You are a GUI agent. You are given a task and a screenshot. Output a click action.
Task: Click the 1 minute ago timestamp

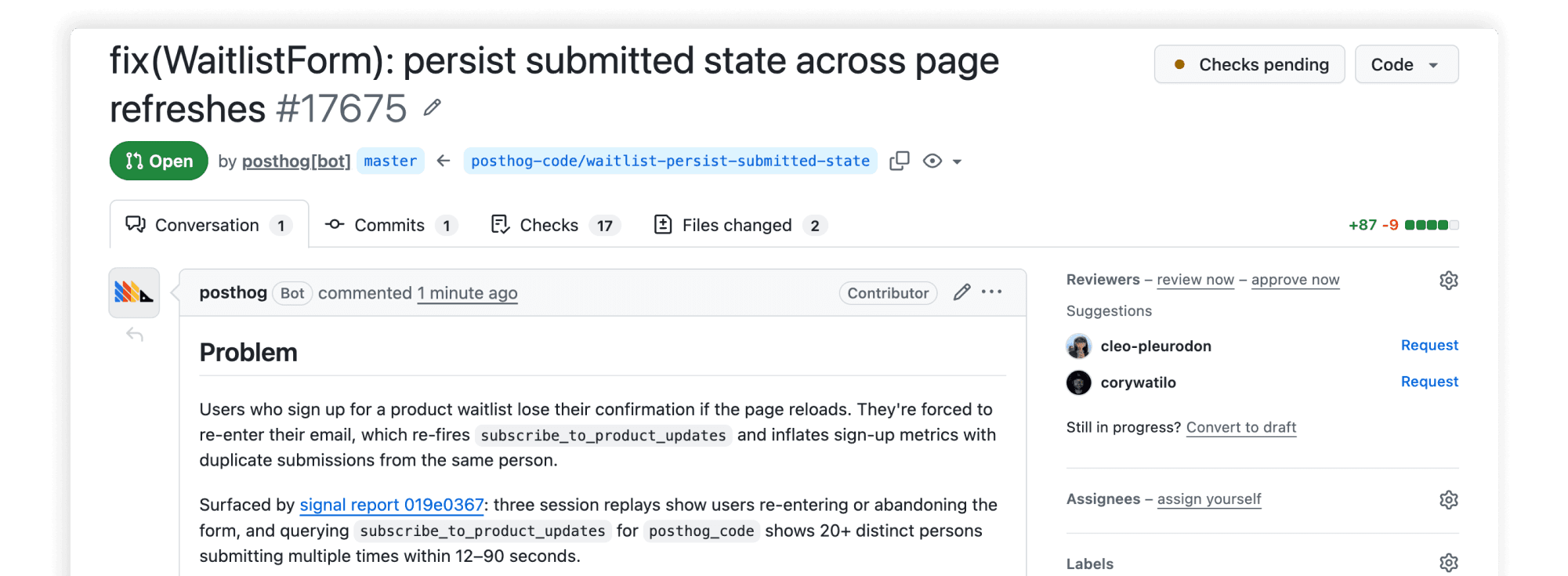point(467,293)
